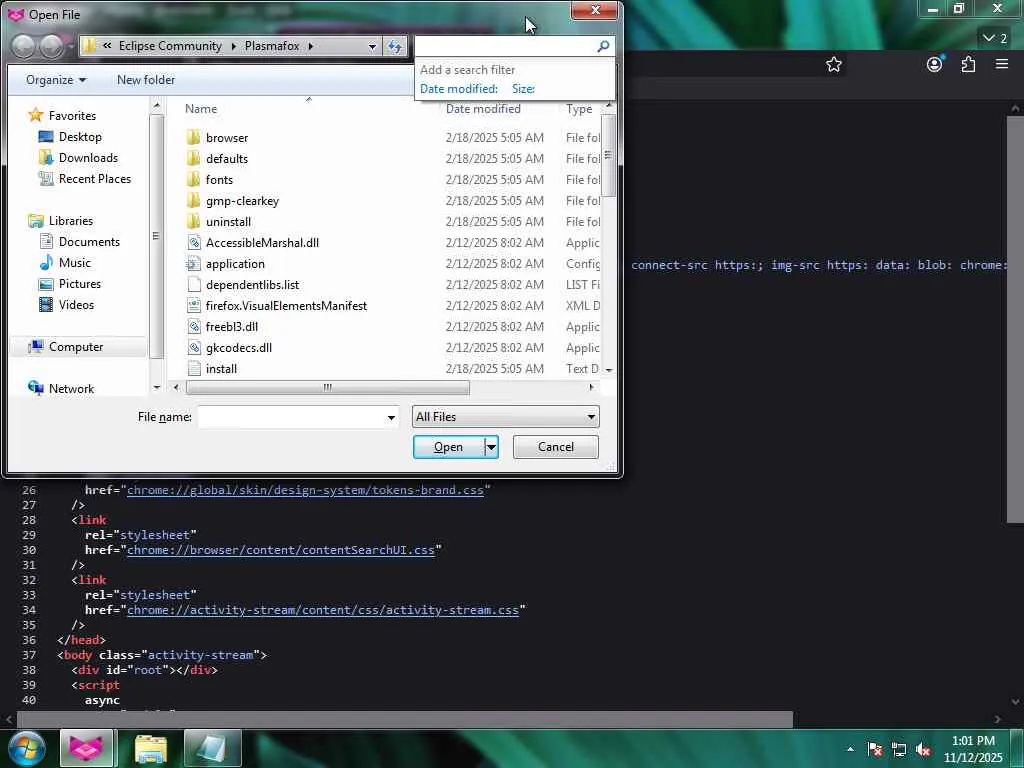
Task: Open Windows Explorer from the taskbar
Action: 151,749
